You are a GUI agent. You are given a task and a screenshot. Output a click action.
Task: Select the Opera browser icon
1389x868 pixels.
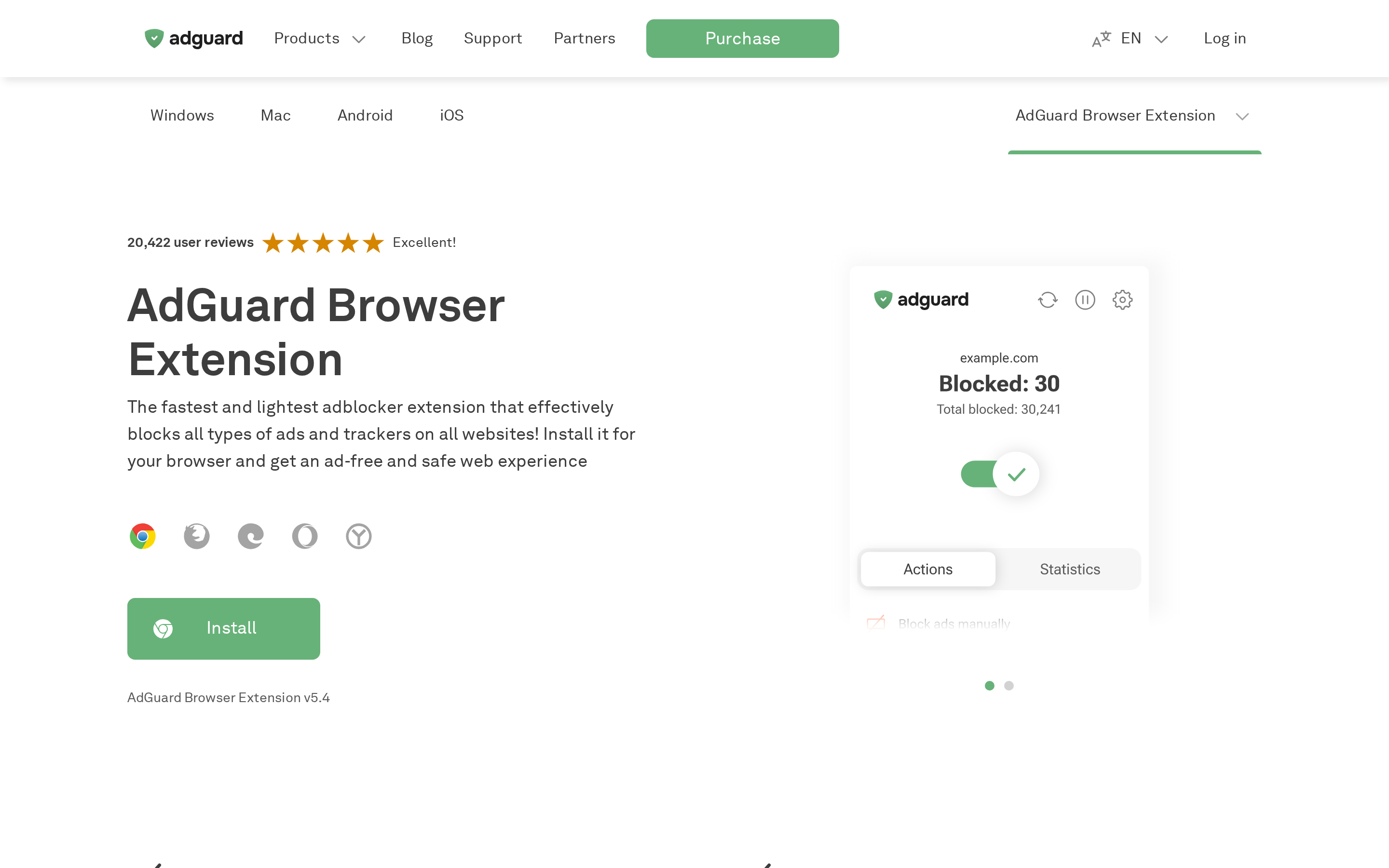click(305, 536)
